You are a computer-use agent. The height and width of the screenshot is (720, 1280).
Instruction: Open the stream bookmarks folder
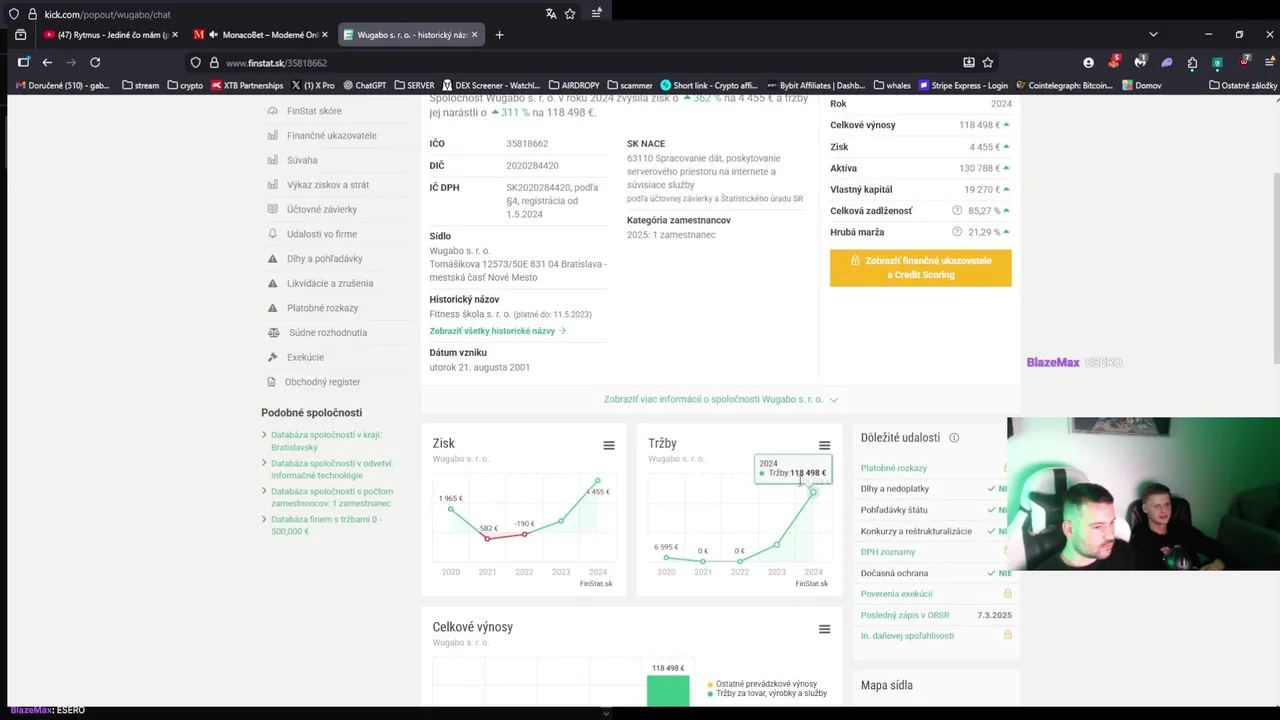click(x=140, y=85)
